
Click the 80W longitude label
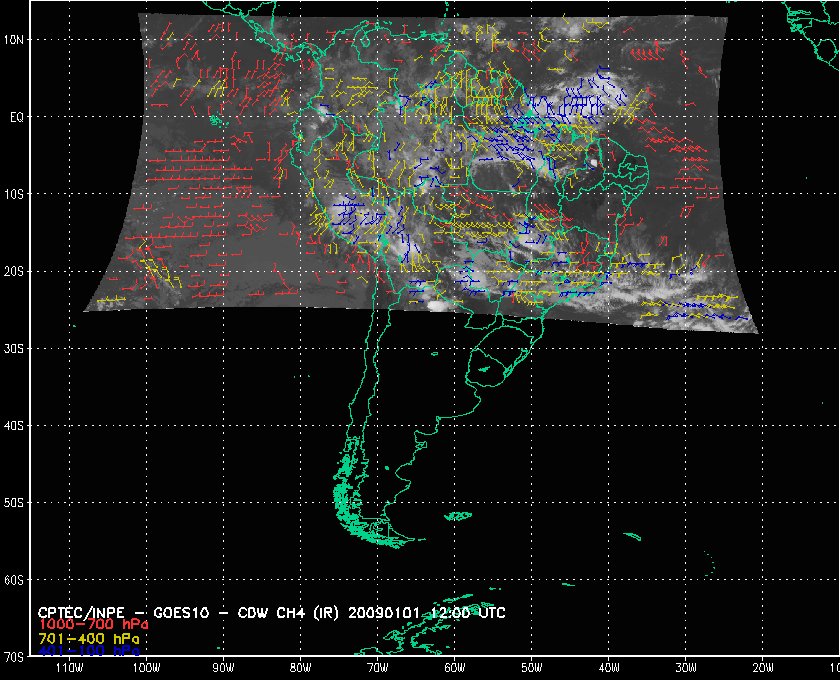click(300, 669)
